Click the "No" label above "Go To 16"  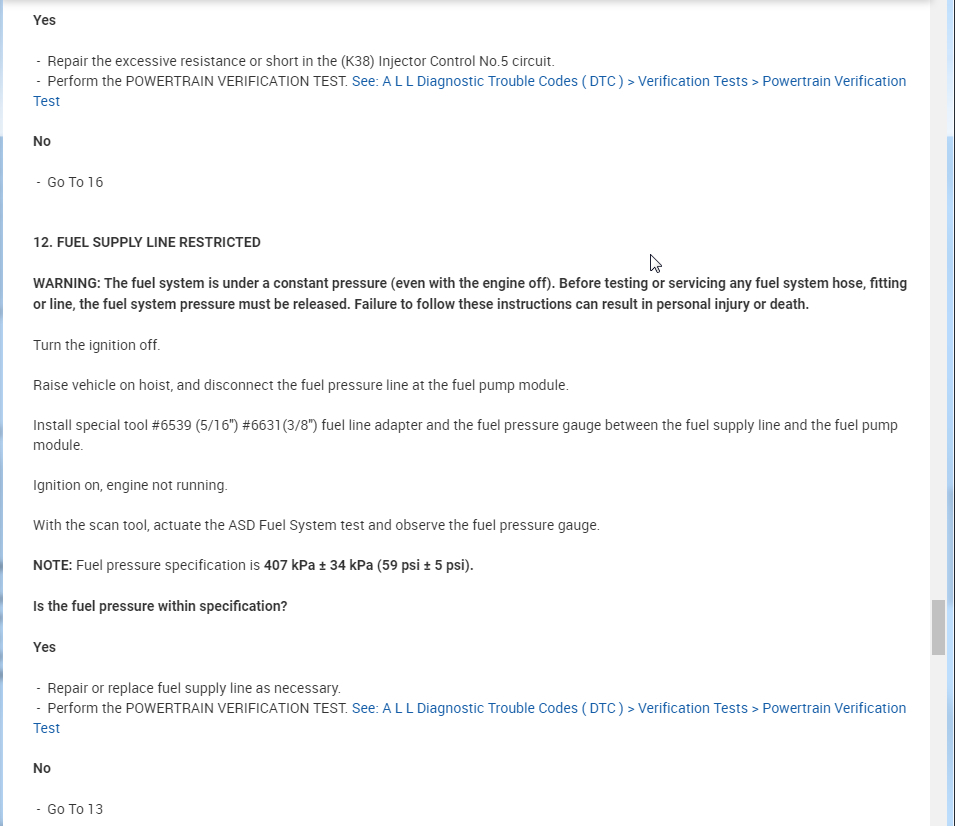click(42, 141)
